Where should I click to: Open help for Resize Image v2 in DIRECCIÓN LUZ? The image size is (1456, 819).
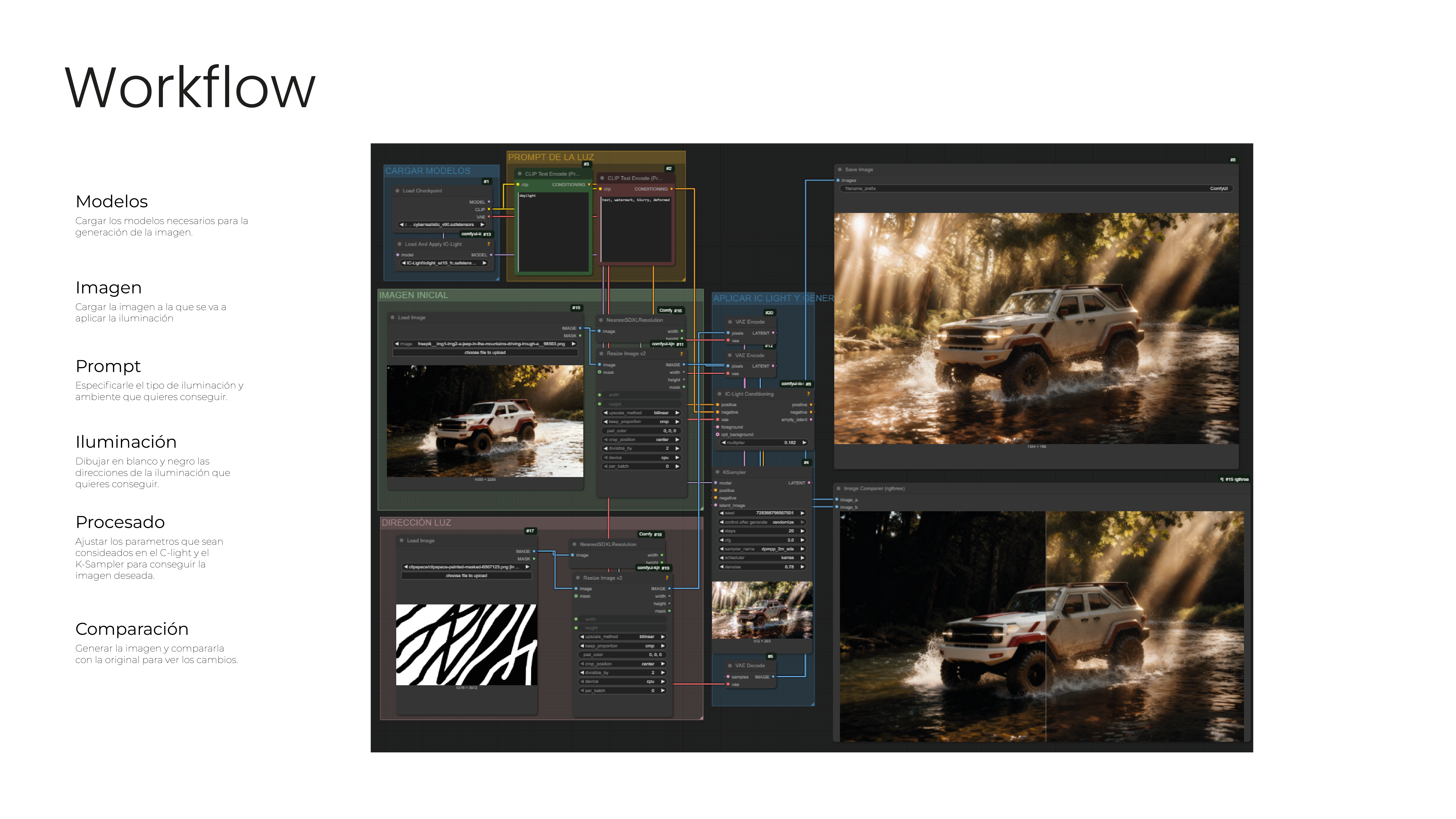(x=667, y=578)
